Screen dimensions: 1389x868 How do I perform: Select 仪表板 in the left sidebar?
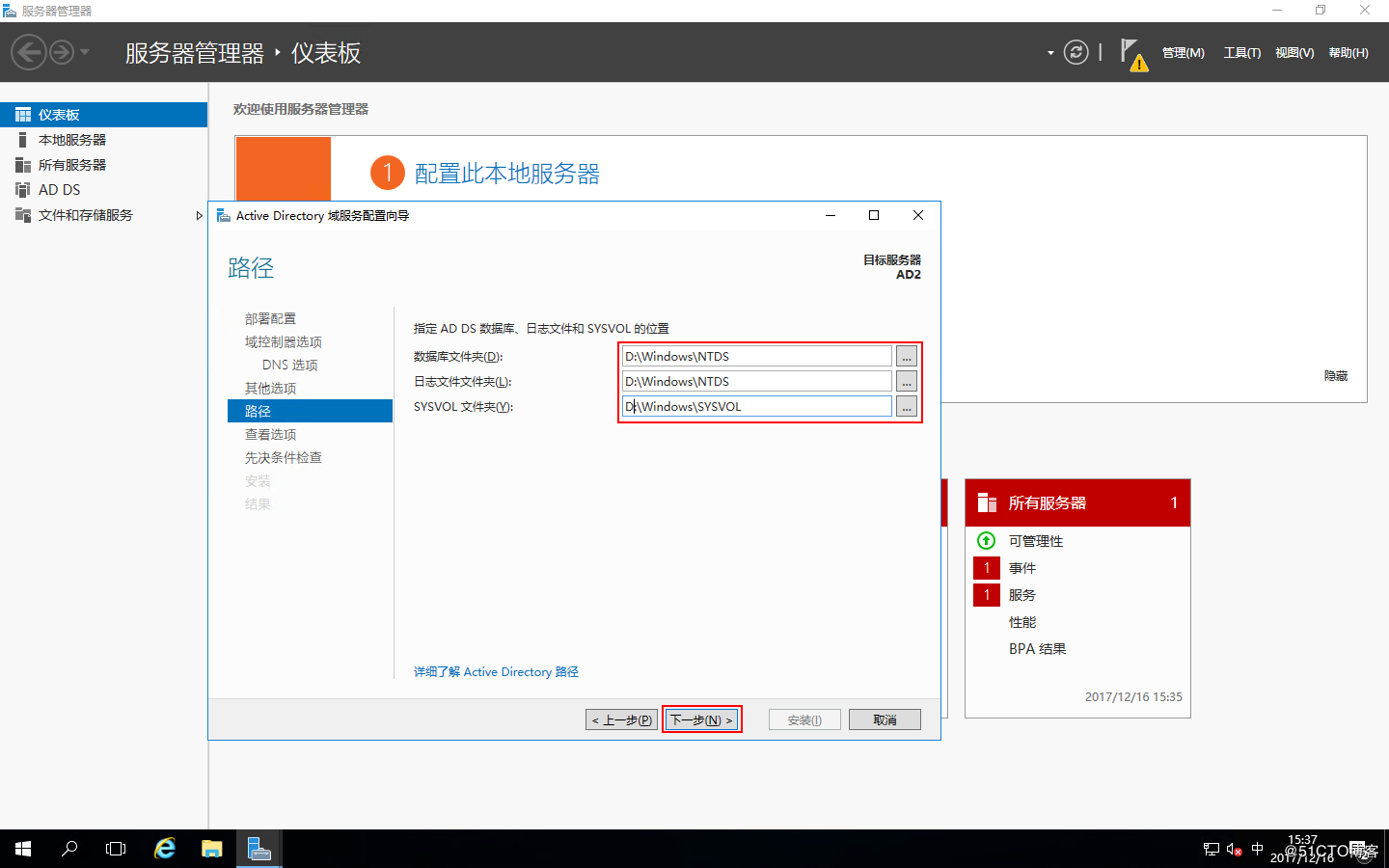[103, 115]
